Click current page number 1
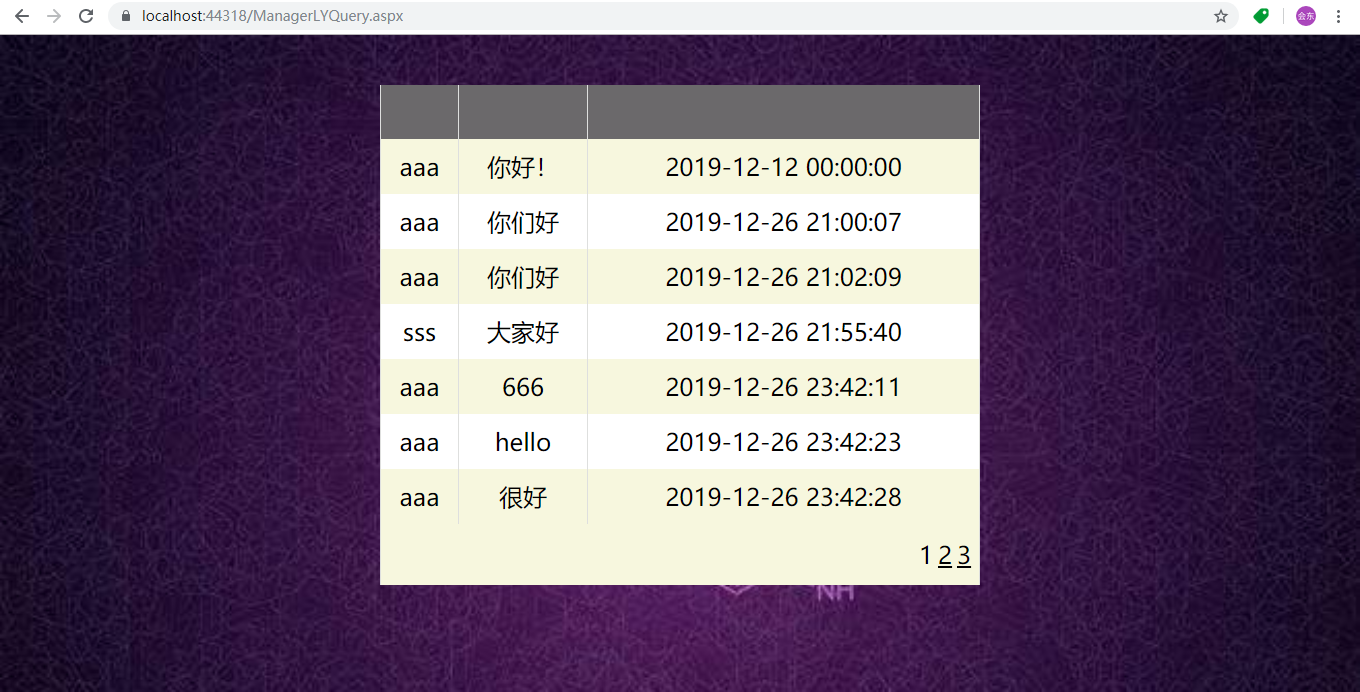1360x692 pixels. point(925,556)
